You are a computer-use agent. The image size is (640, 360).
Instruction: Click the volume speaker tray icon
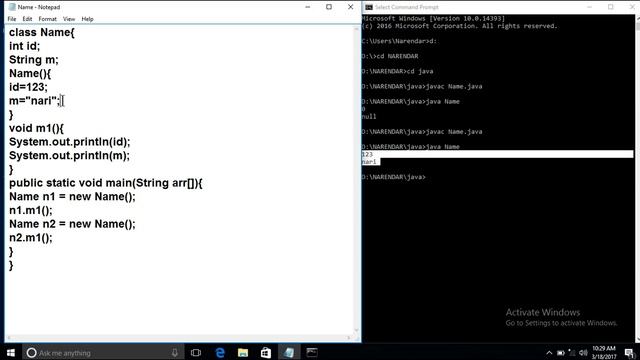tap(583, 353)
